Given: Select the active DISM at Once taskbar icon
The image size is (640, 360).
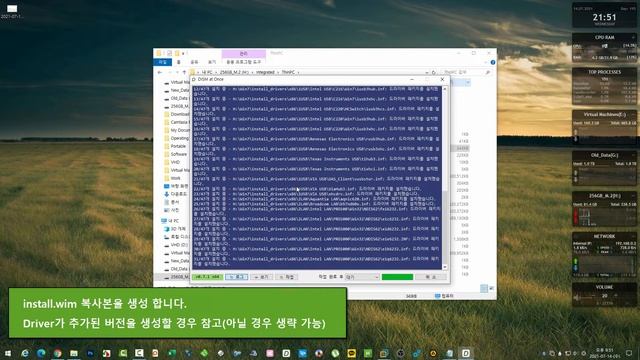Looking at the screenshot, I should [x=466, y=353].
